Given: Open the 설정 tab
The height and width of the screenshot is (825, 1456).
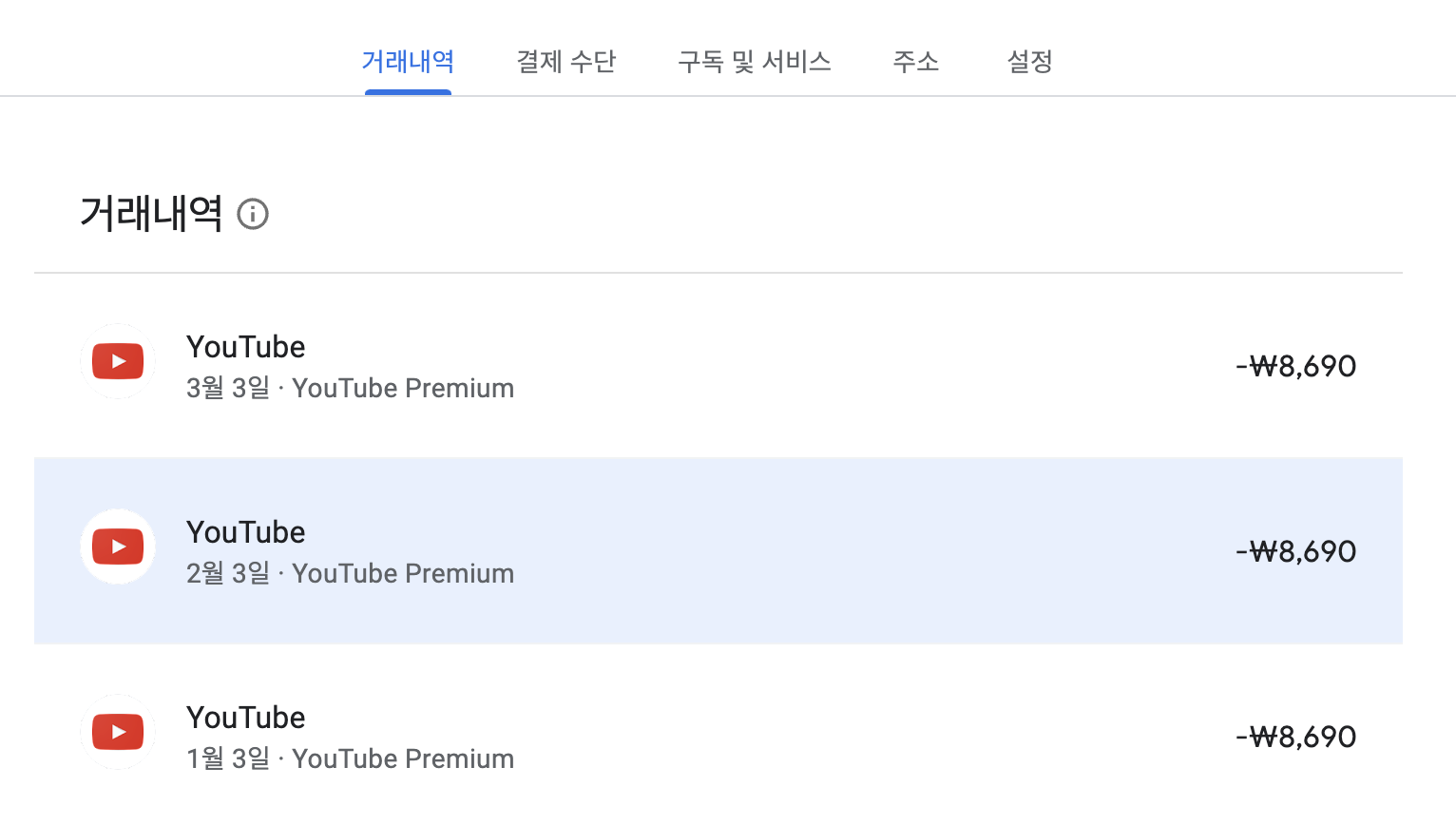Looking at the screenshot, I should [1029, 62].
